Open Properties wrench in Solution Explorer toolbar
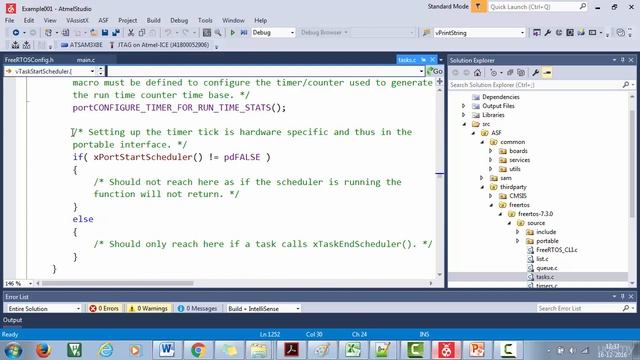The image size is (640, 360). pyautogui.click(x=536, y=73)
